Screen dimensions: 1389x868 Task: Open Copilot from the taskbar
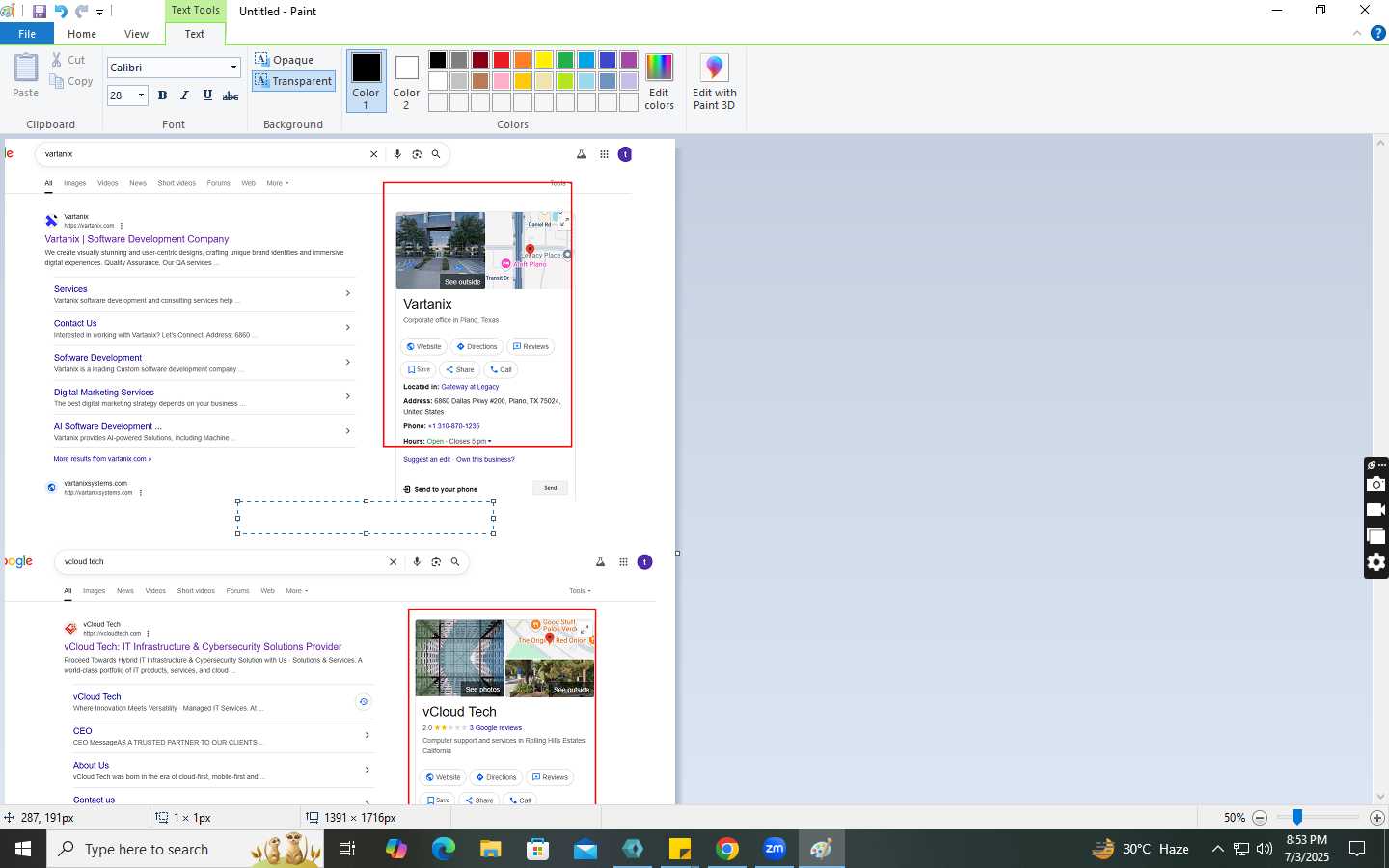pos(396,849)
